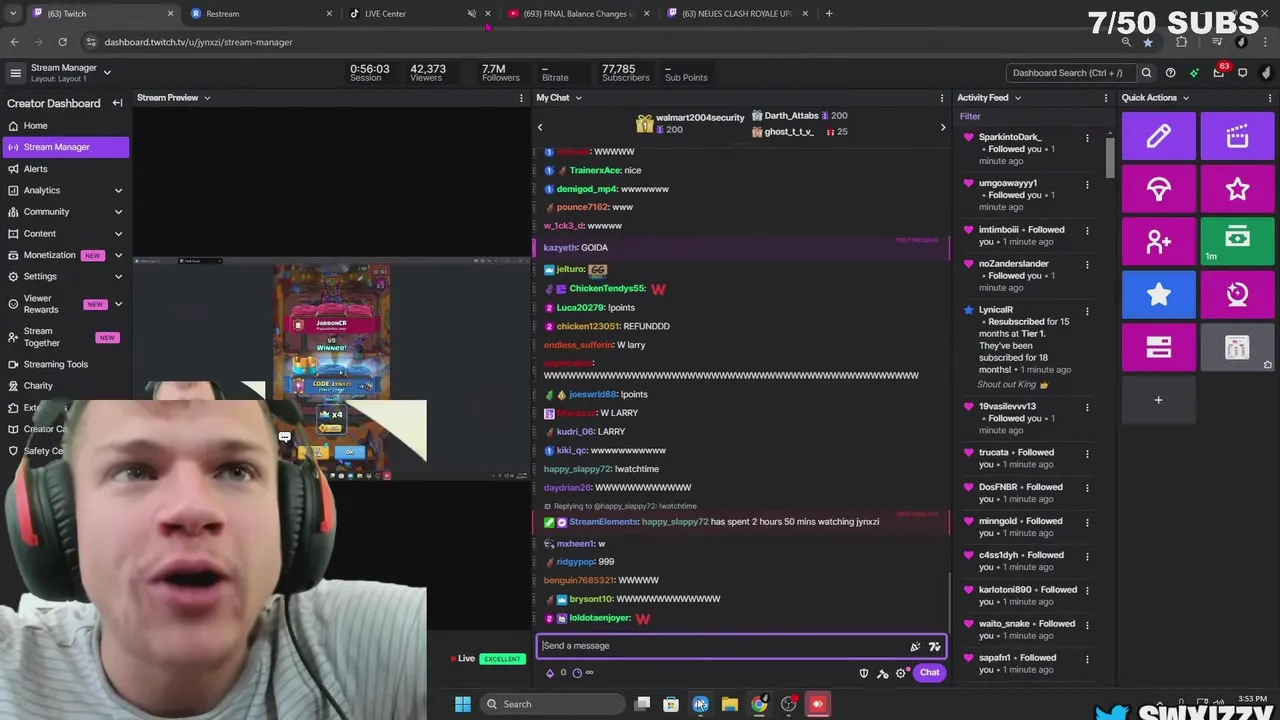Image resolution: width=1280 pixels, height=720 pixels.
Task: Expand the Activity Feed panel dropdown
Action: (x=1018, y=98)
